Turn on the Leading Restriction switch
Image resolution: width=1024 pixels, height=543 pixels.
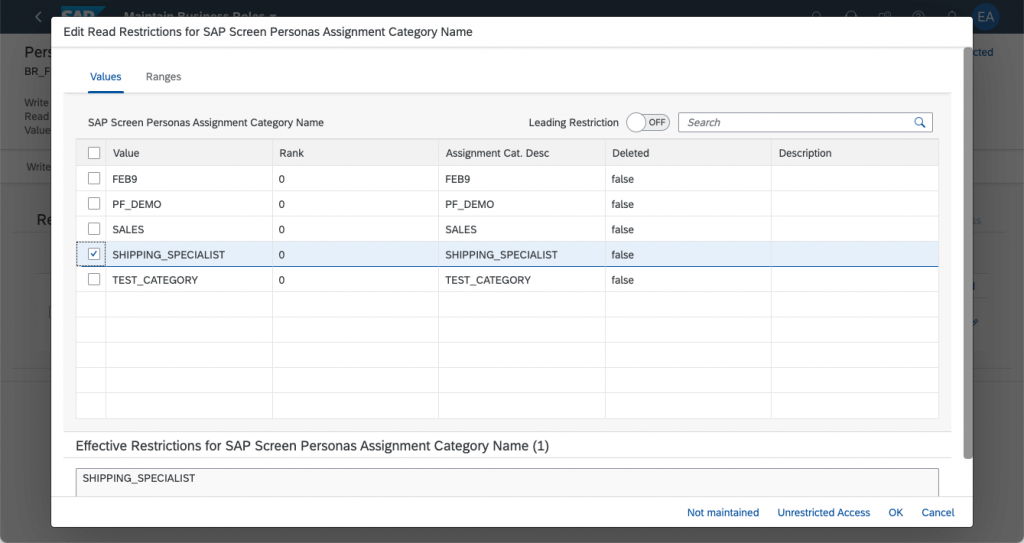pos(648,122)
